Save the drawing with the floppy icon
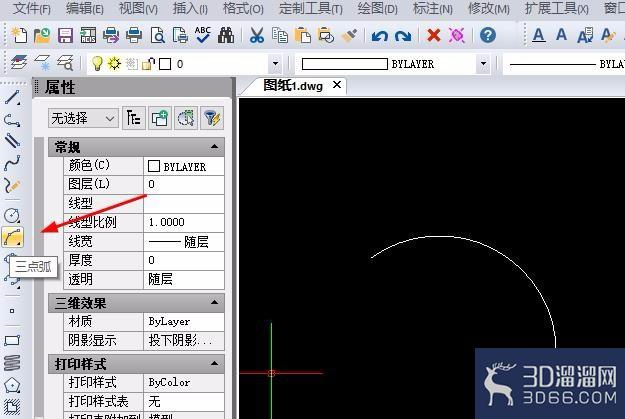This screenshot has height=419, width=625. [65, 35]
